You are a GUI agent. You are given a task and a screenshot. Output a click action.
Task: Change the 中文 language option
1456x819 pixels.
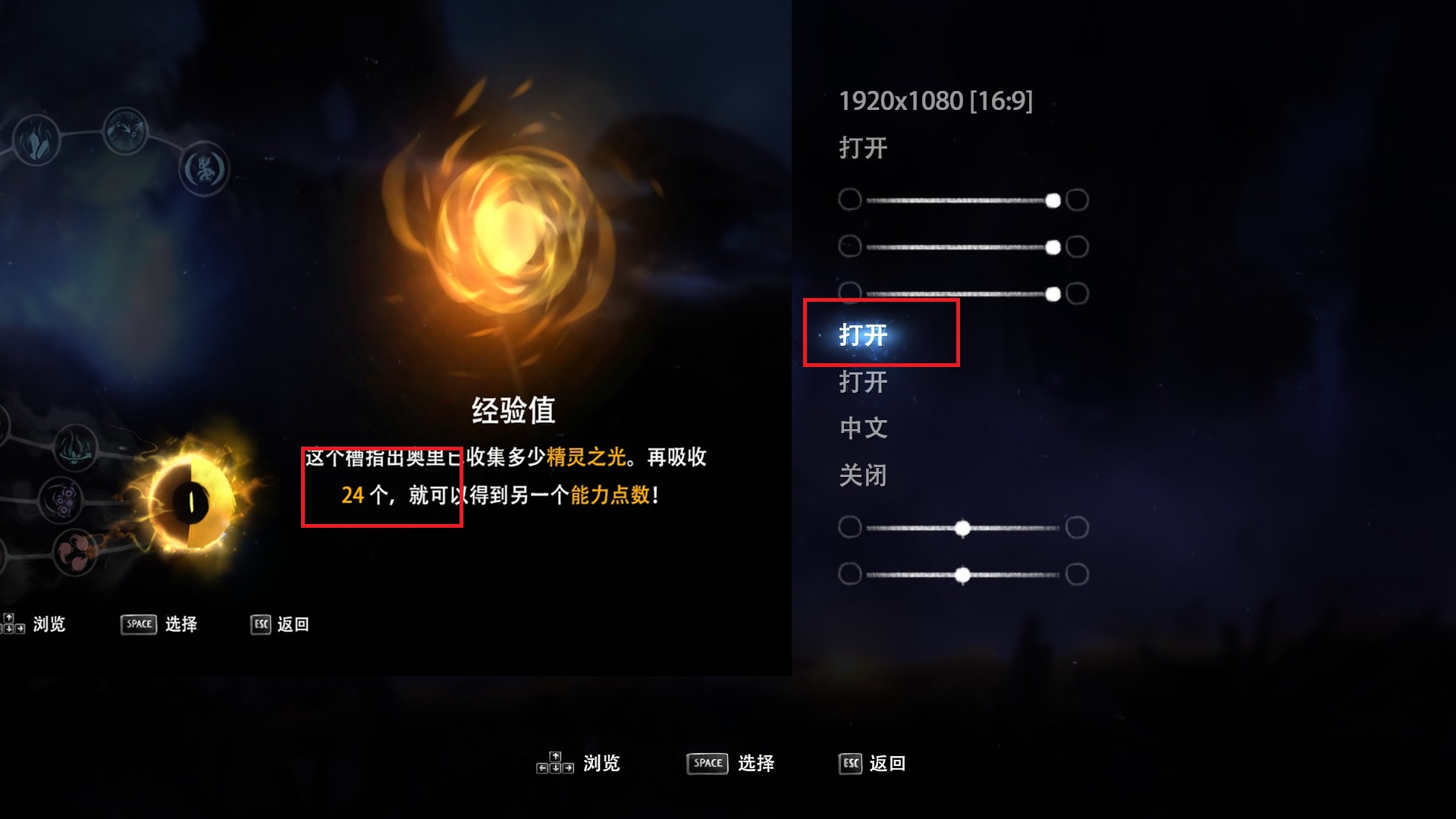863,428
